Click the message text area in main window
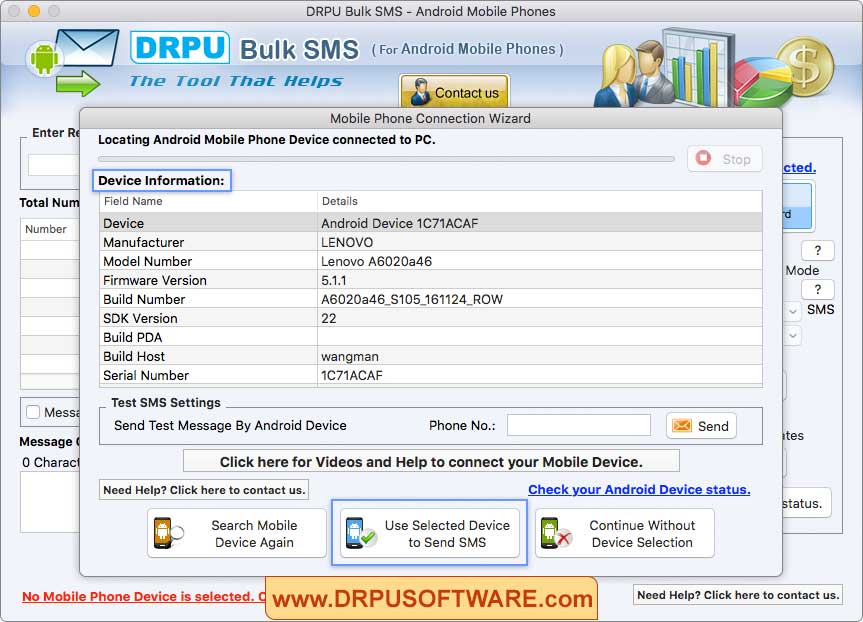863x622 pixels. (50, 502)
